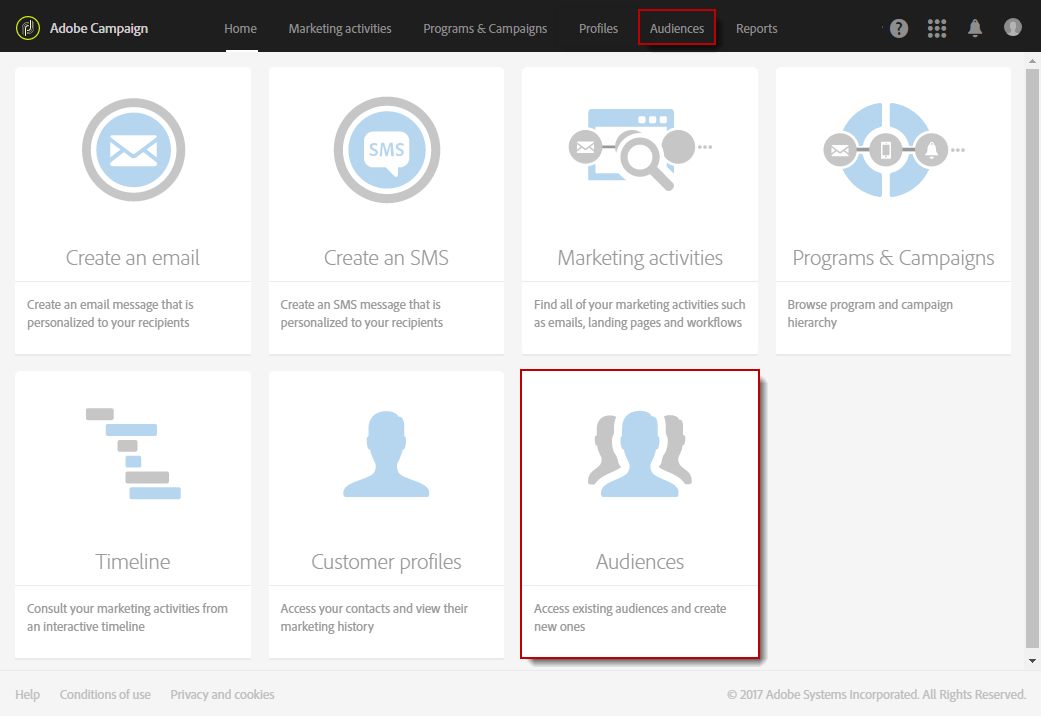Click the Adobe Campaign logo
The image size is (1041, 716).
click(x=30, y=27)
